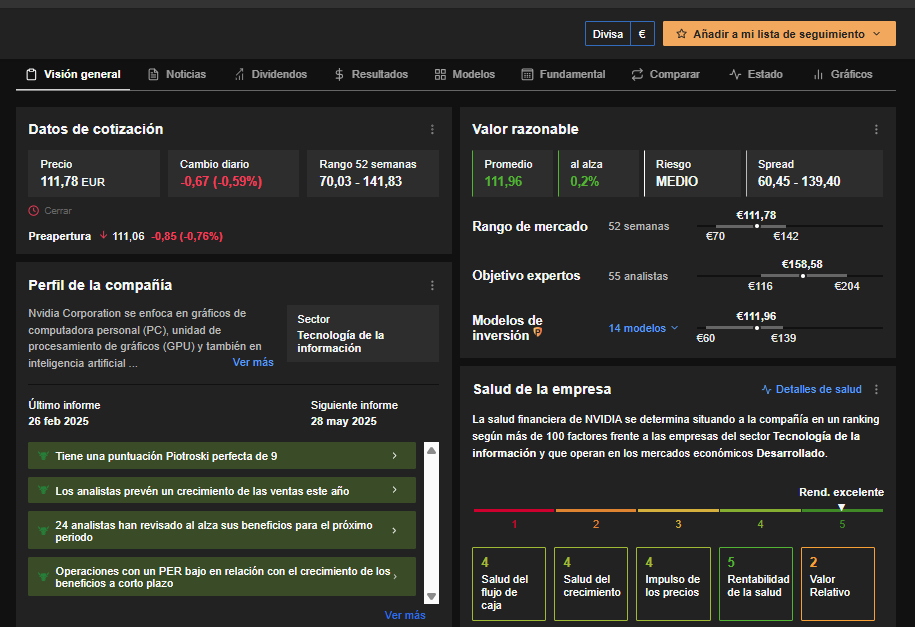Image resolution: width=915 pixels, height=627 pixels.
Task: Click the Objetivo expertos range slider
Action: click(790, 276)
